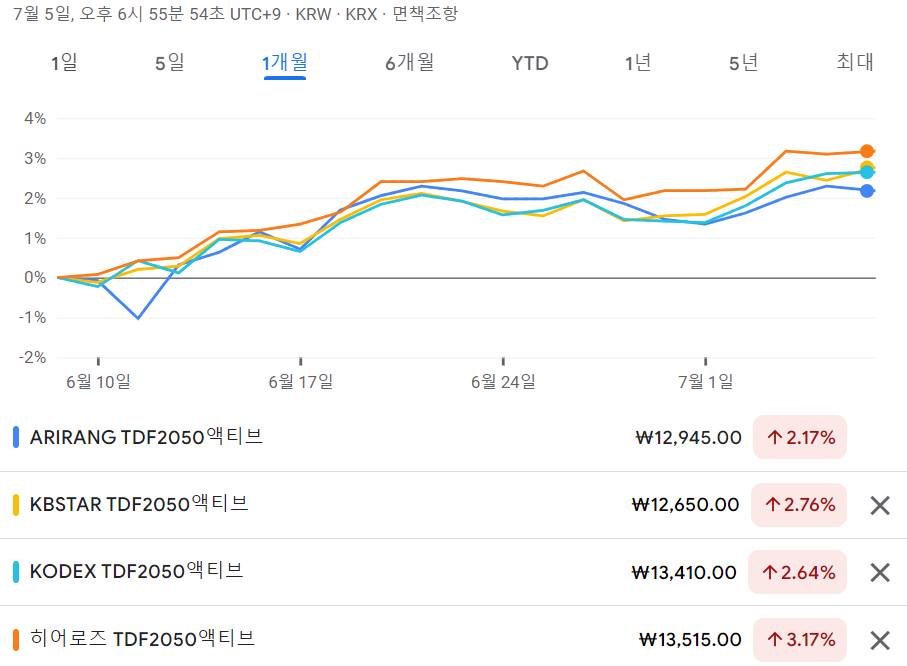Viewport: 907px width, 666px height.
Task: Click the 4% y-axis label
Action: (x=35, y=119)
